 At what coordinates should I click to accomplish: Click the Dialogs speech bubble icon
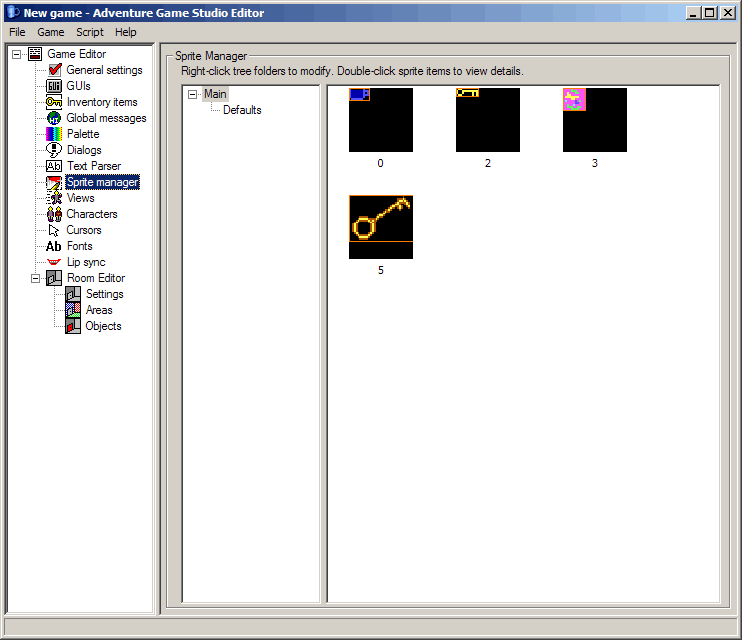54,150
